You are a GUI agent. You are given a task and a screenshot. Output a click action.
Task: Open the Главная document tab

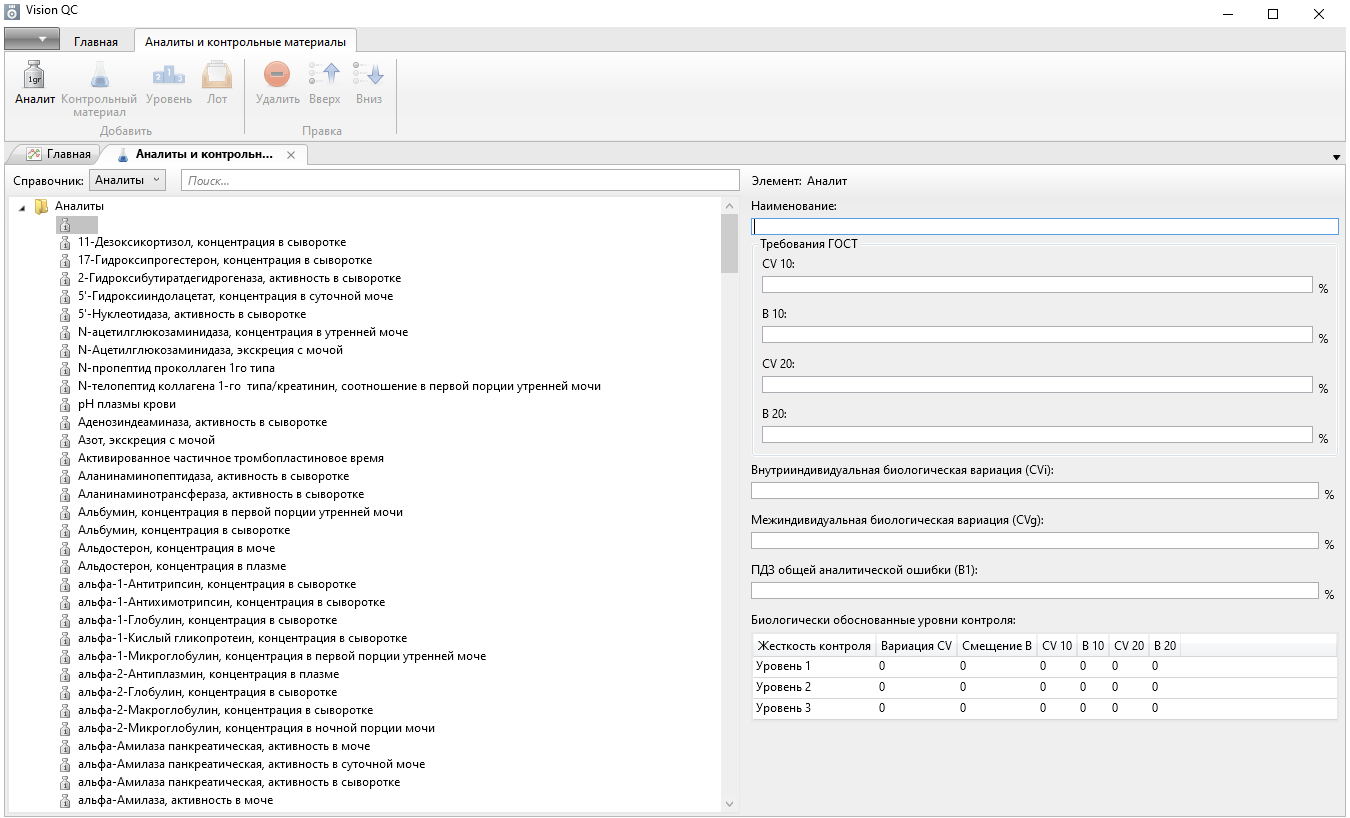click(59, 154)
